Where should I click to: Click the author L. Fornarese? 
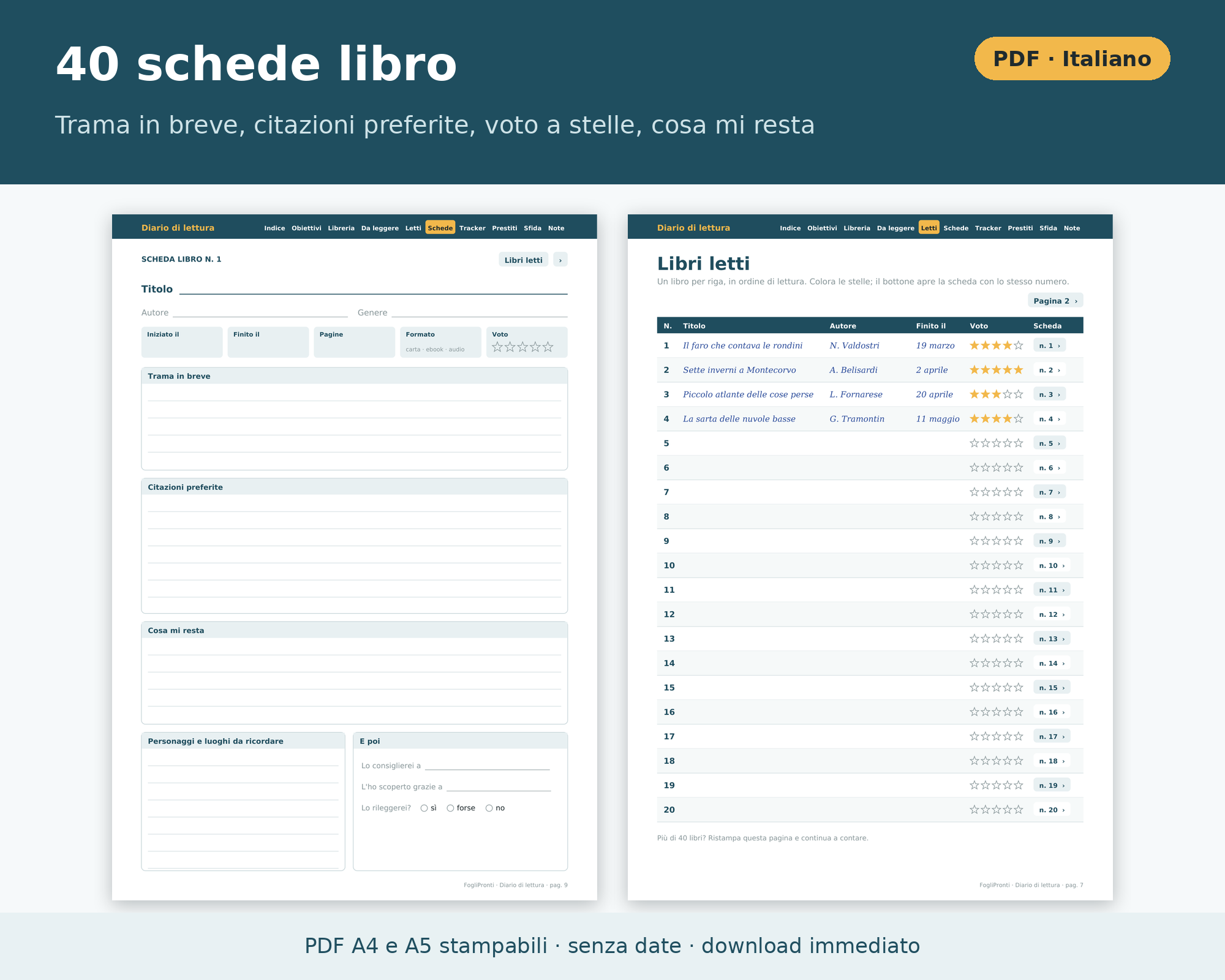click(x=856, y=394)
